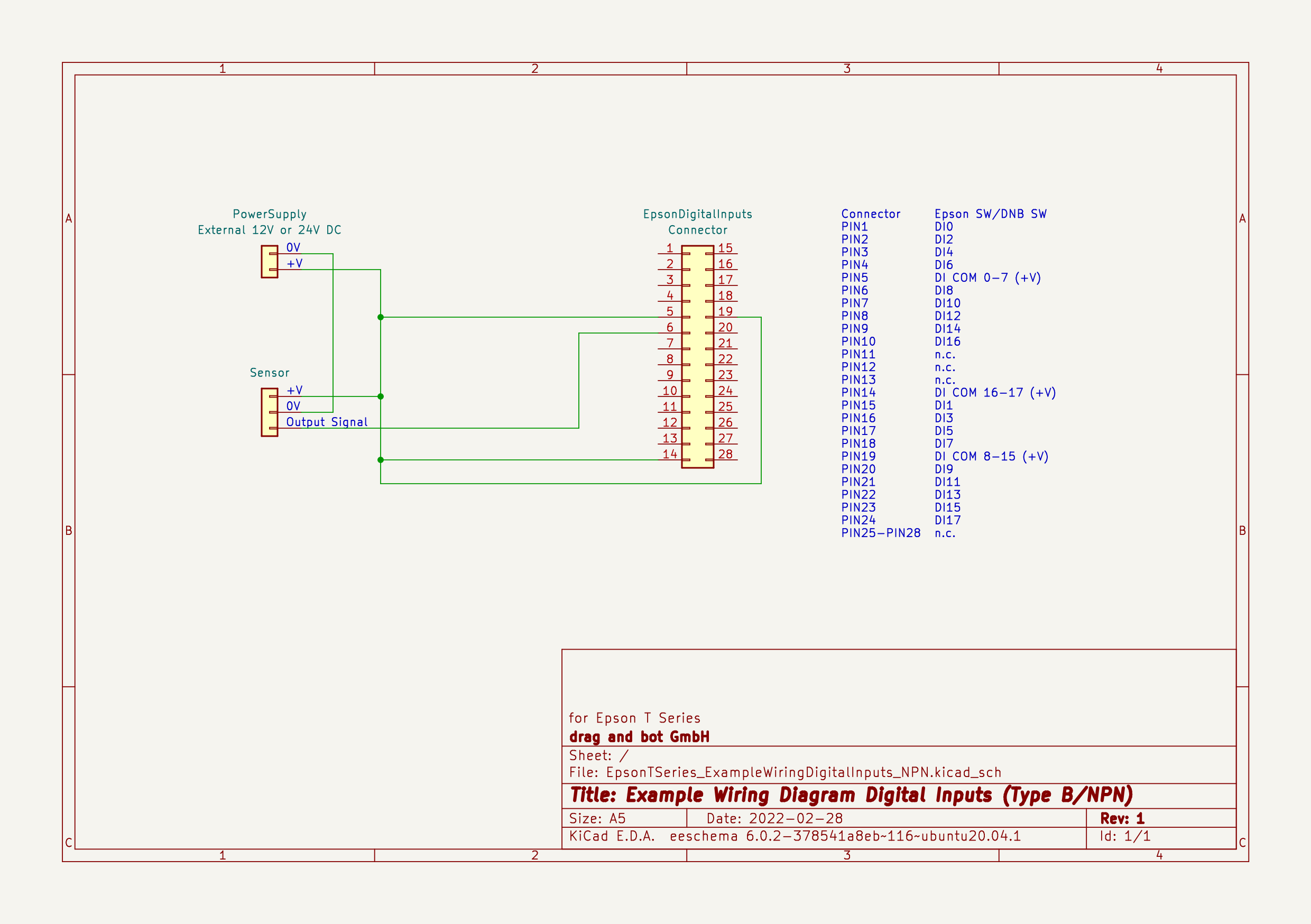Click the 'PIN14' table entry
The height and width of the screenshot is (924, 1311).
coord(858,392)
